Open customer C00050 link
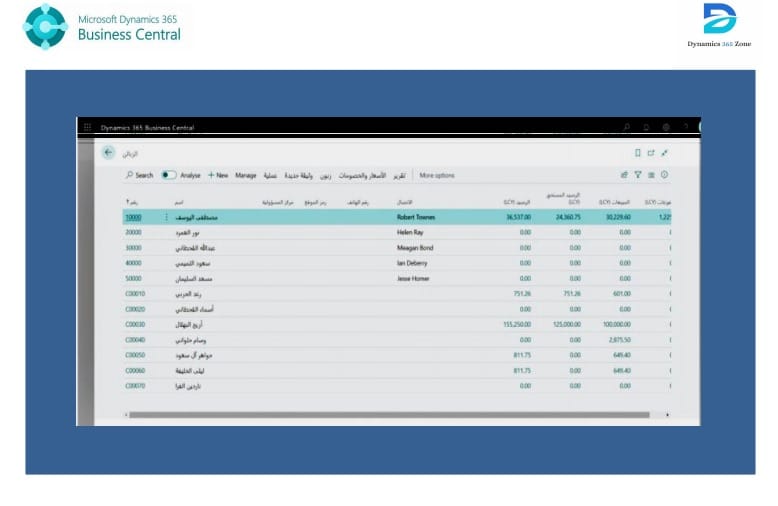The height and width of the screenshot is (506, 778). click(135, 355)
